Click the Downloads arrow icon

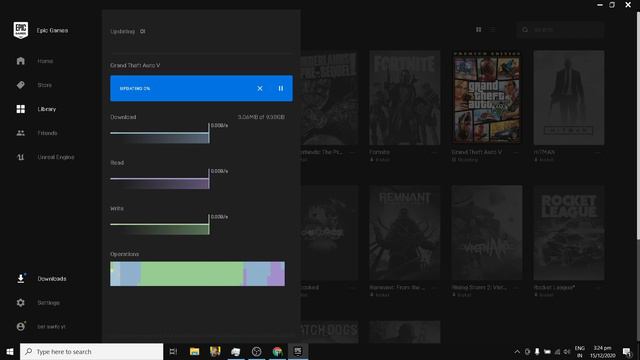[x=20, y=279]
